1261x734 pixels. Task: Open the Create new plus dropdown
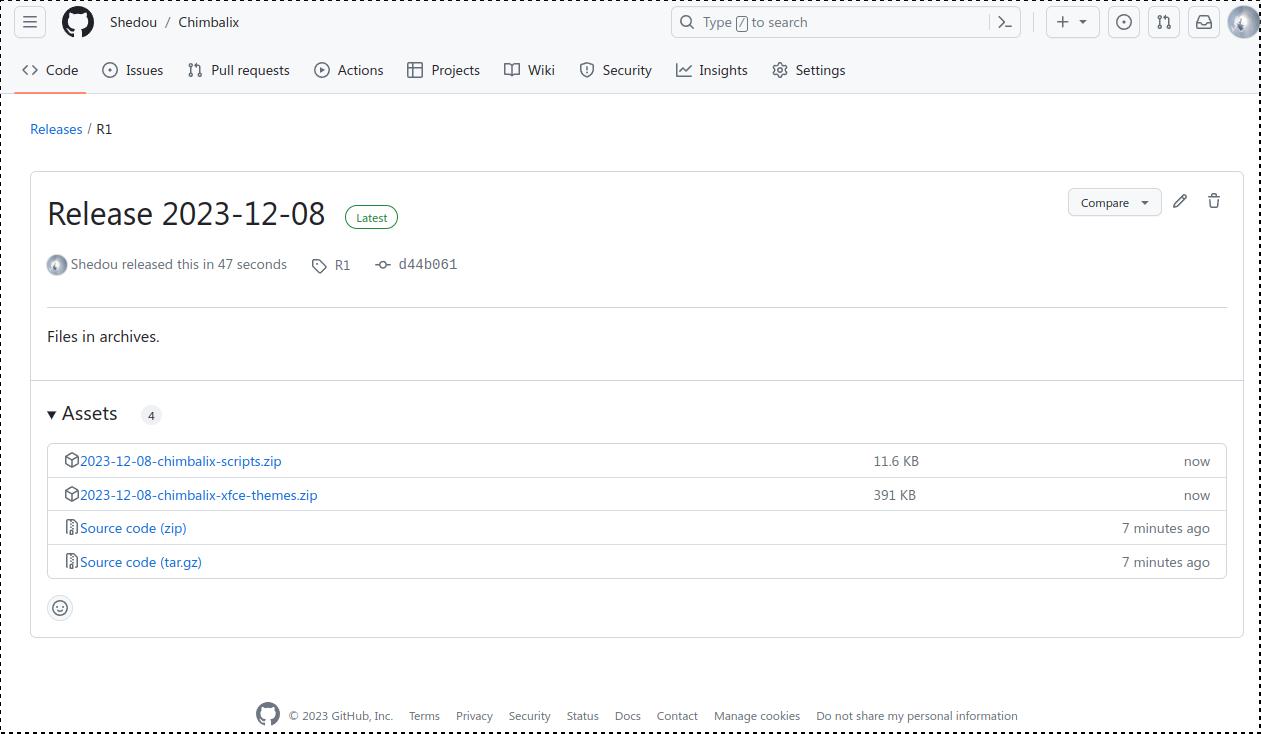[1072, 22]
